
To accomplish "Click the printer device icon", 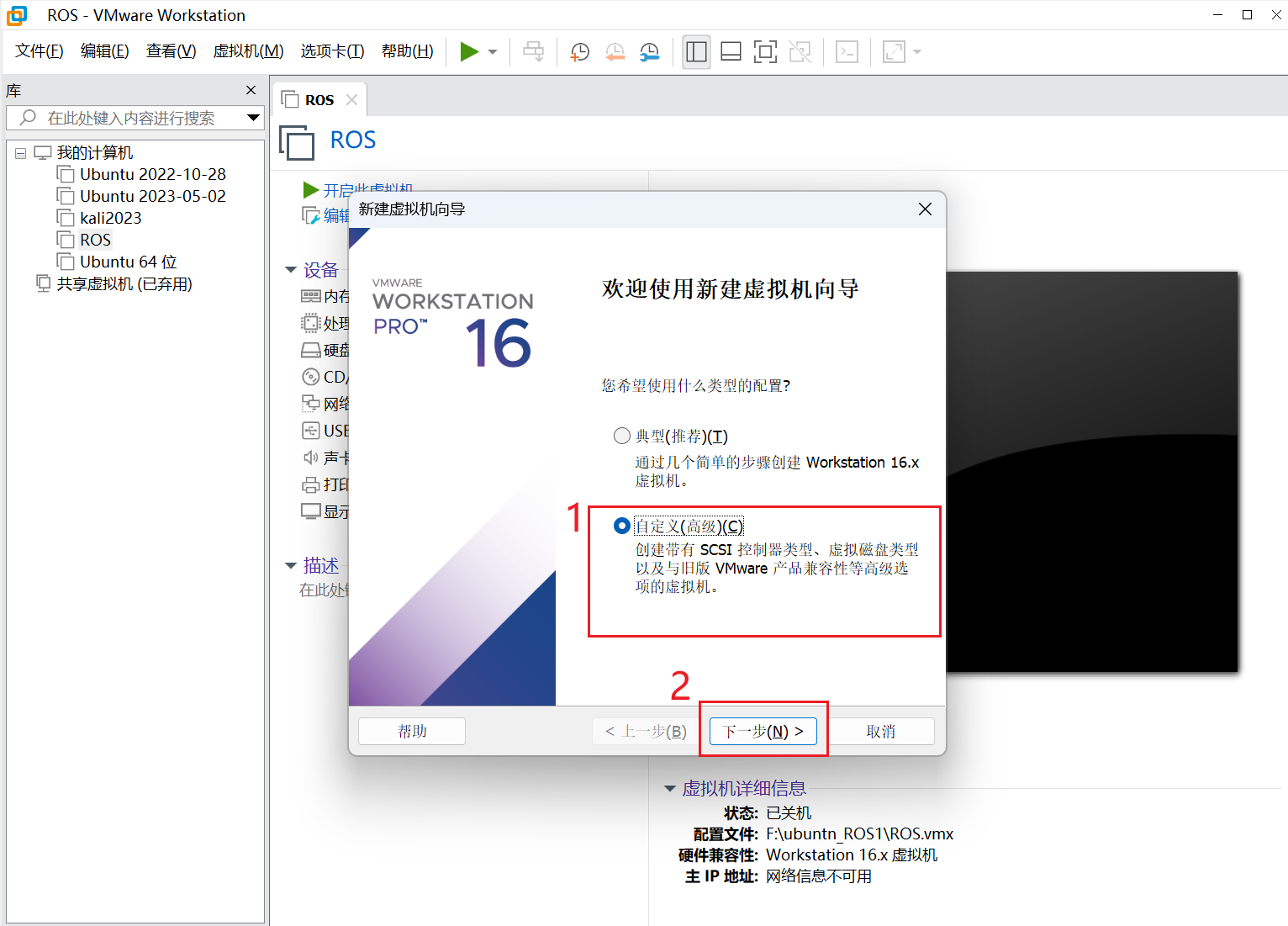I will click(310, 484).
